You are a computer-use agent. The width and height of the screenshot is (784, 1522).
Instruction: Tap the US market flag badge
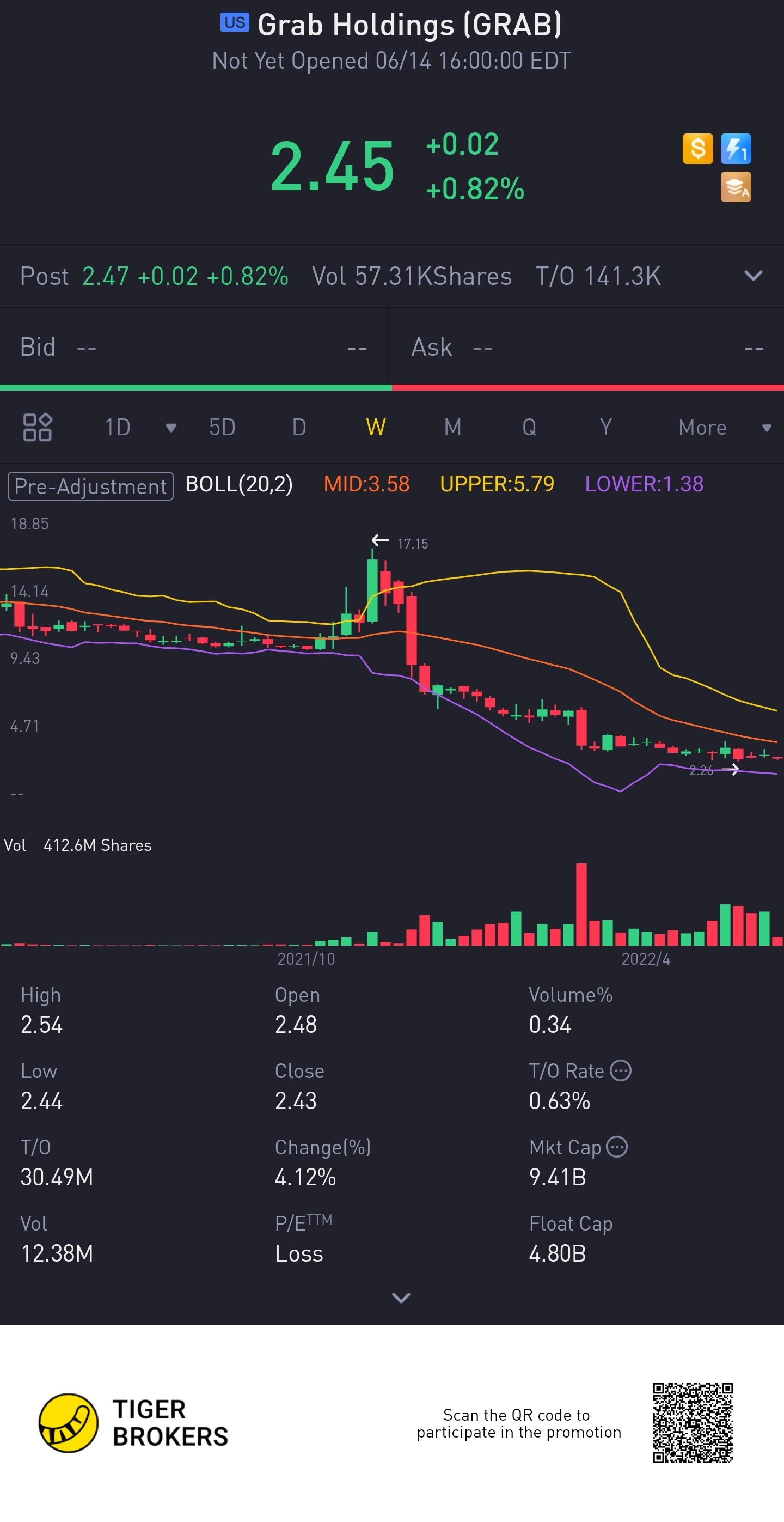[x=234, y=22]
